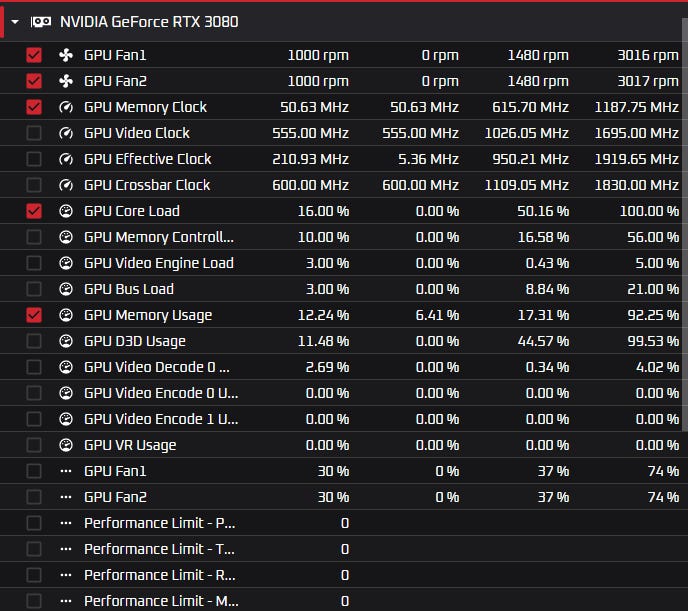Click the 1109.05 MHz crossbar clock average
This screenshot has height=611, width=688.
point(527,185)
